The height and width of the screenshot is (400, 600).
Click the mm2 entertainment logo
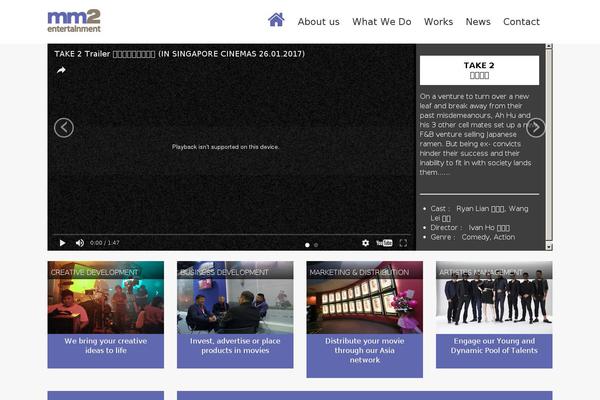(x=74, y=21)
